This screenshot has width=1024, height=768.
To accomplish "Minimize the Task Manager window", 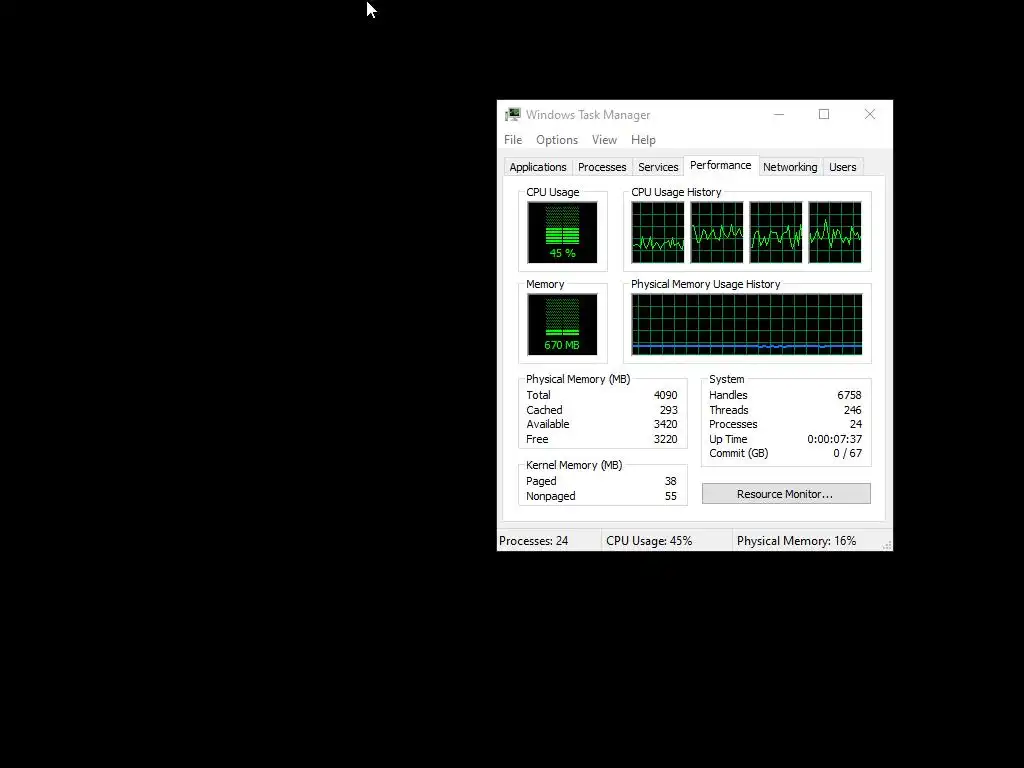I will click(778, 114).
